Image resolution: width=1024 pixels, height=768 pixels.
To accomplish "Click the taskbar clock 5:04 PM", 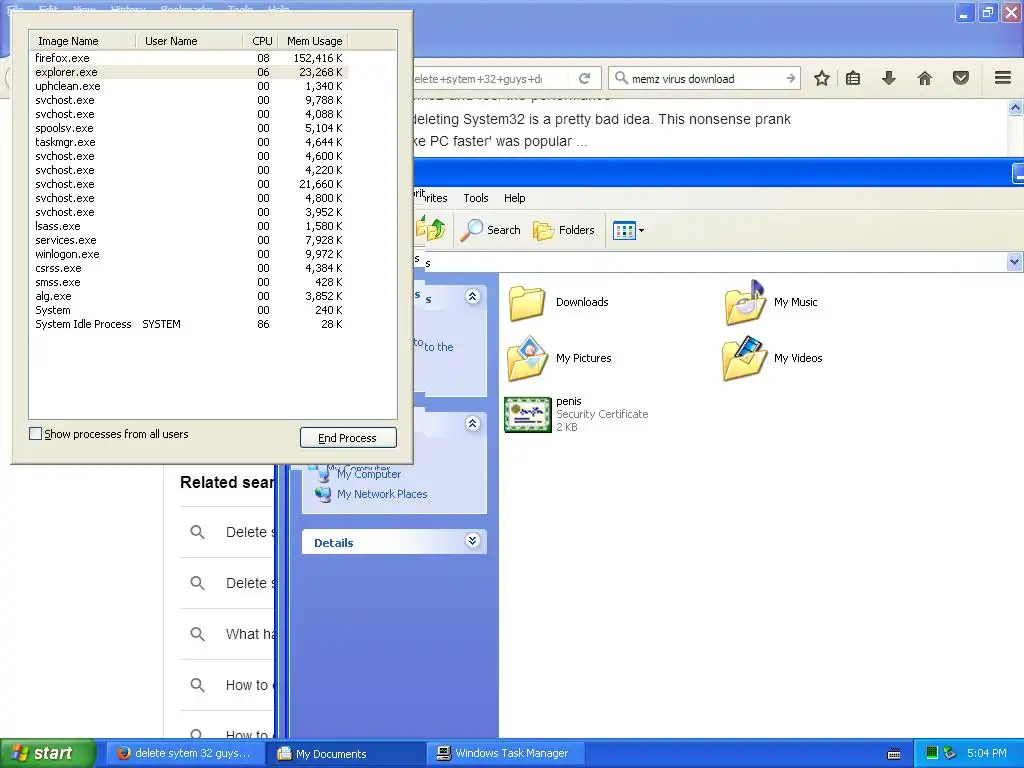I will click(987, 753).
